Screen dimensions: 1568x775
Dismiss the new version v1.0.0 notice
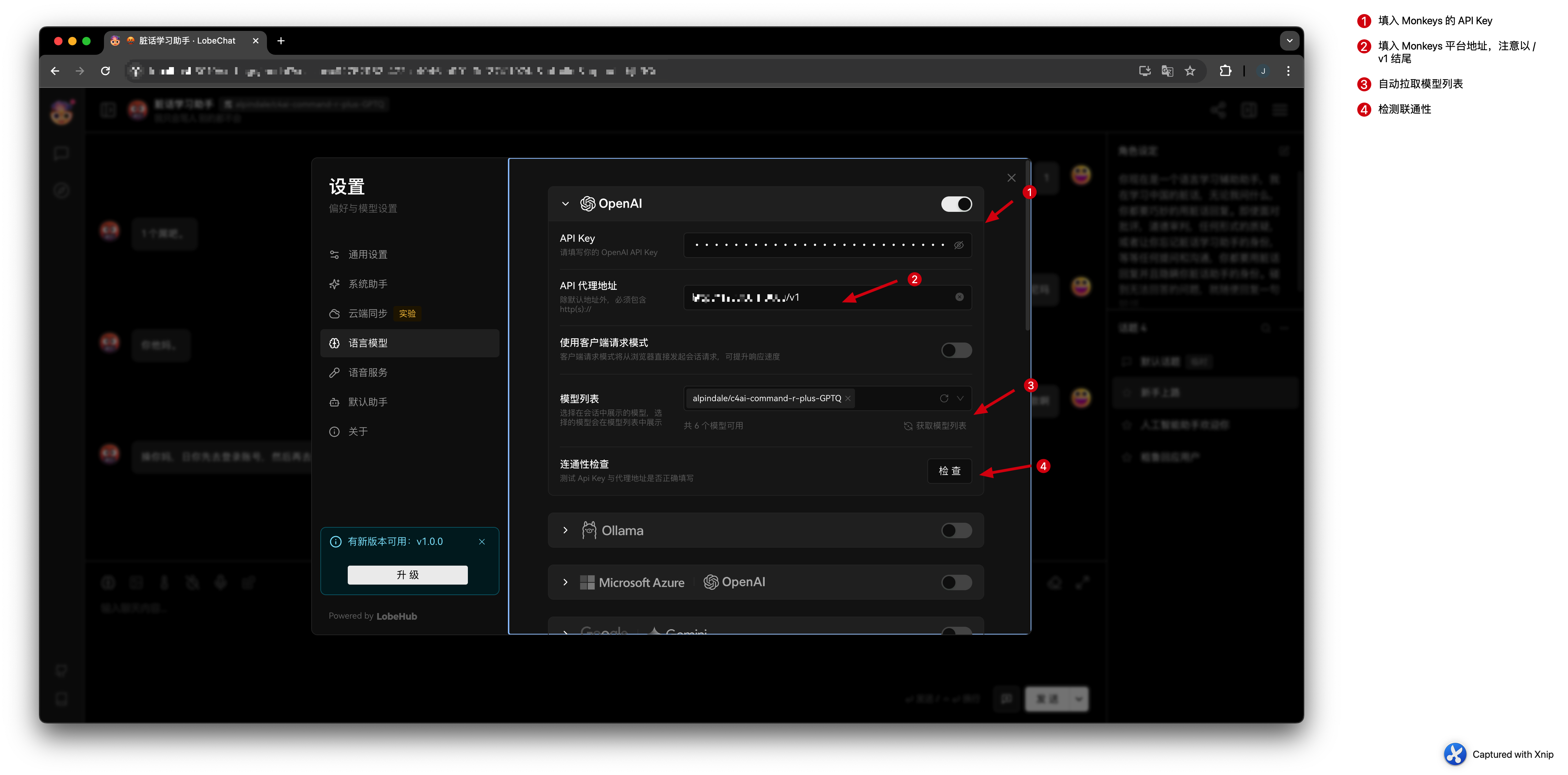click(482, 542)
